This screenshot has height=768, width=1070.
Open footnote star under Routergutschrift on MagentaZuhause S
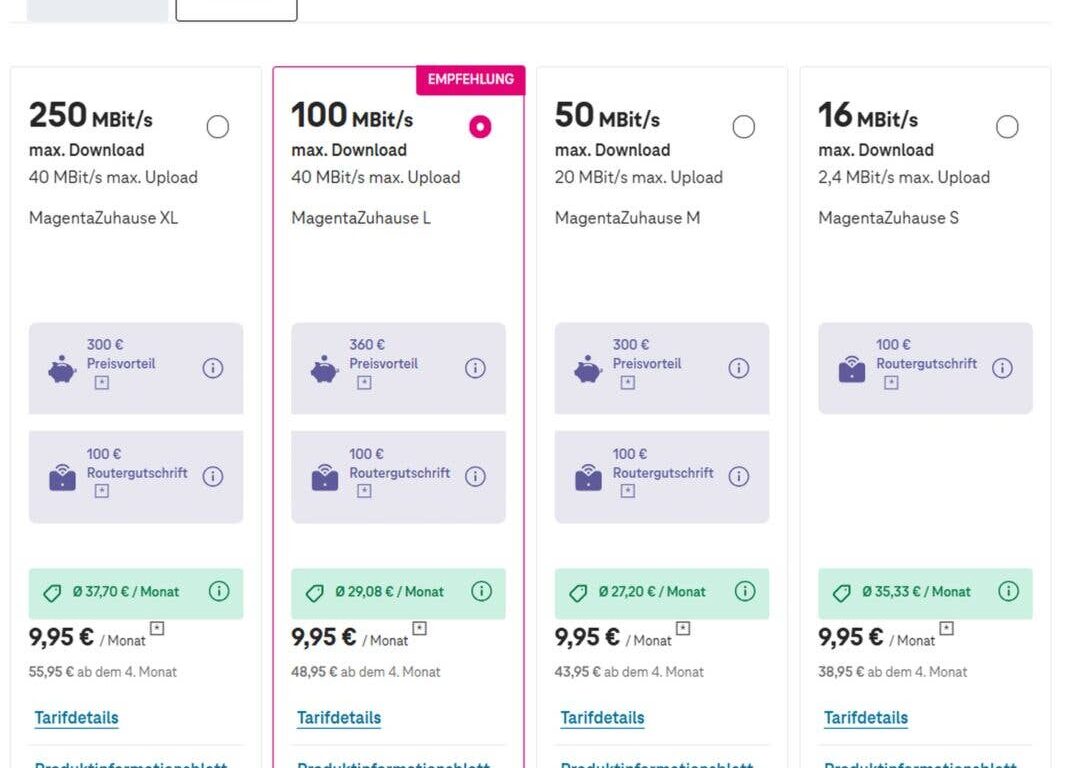coord(891,383)
